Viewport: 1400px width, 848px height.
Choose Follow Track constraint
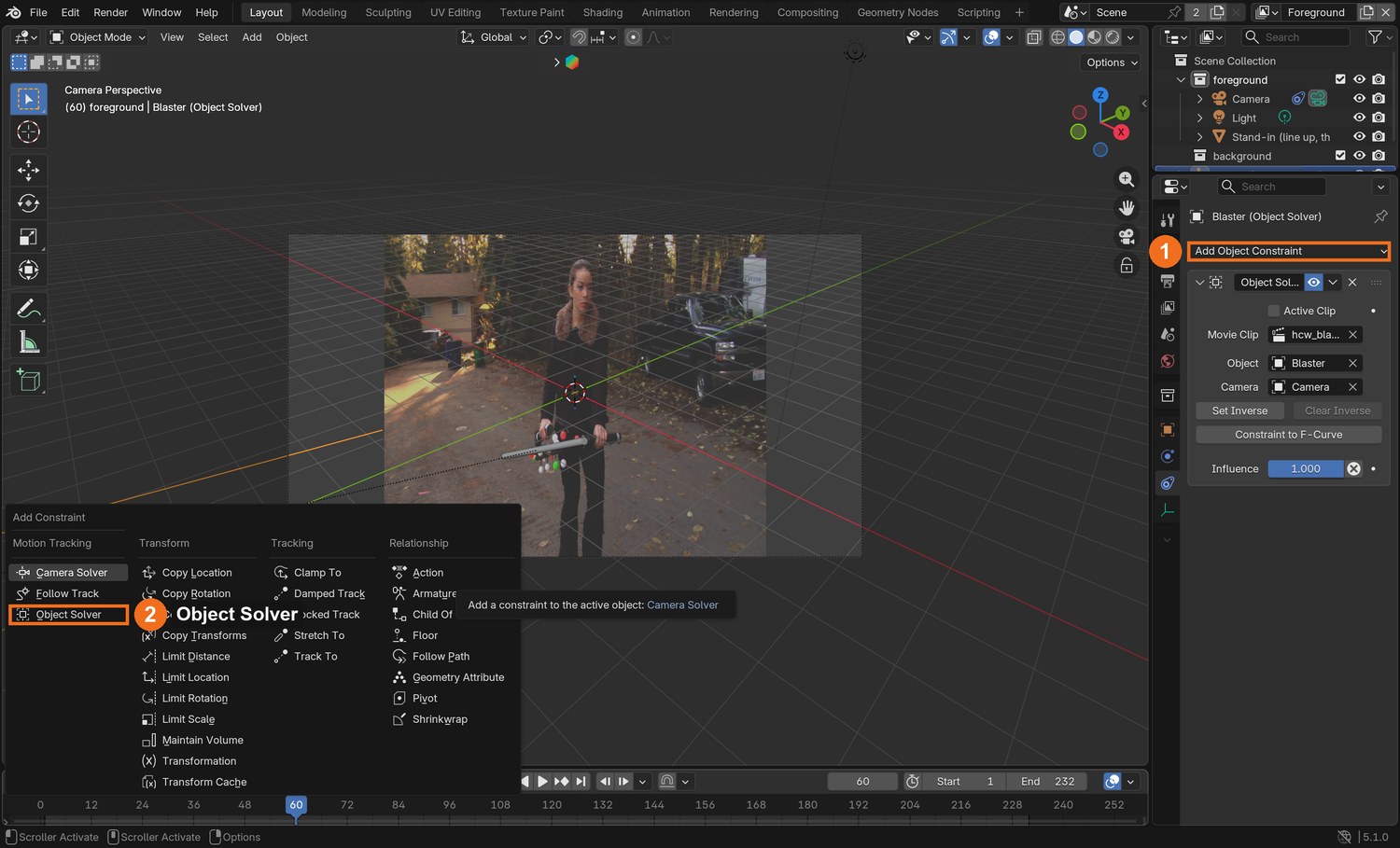click(68, 593)
